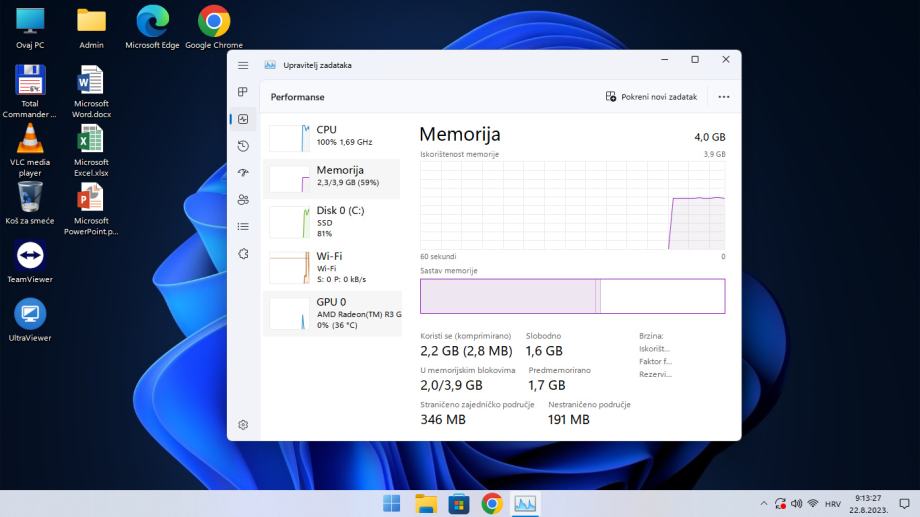920x517 pixels.
Task: Select CPU in the performance list
Action: 331,136
